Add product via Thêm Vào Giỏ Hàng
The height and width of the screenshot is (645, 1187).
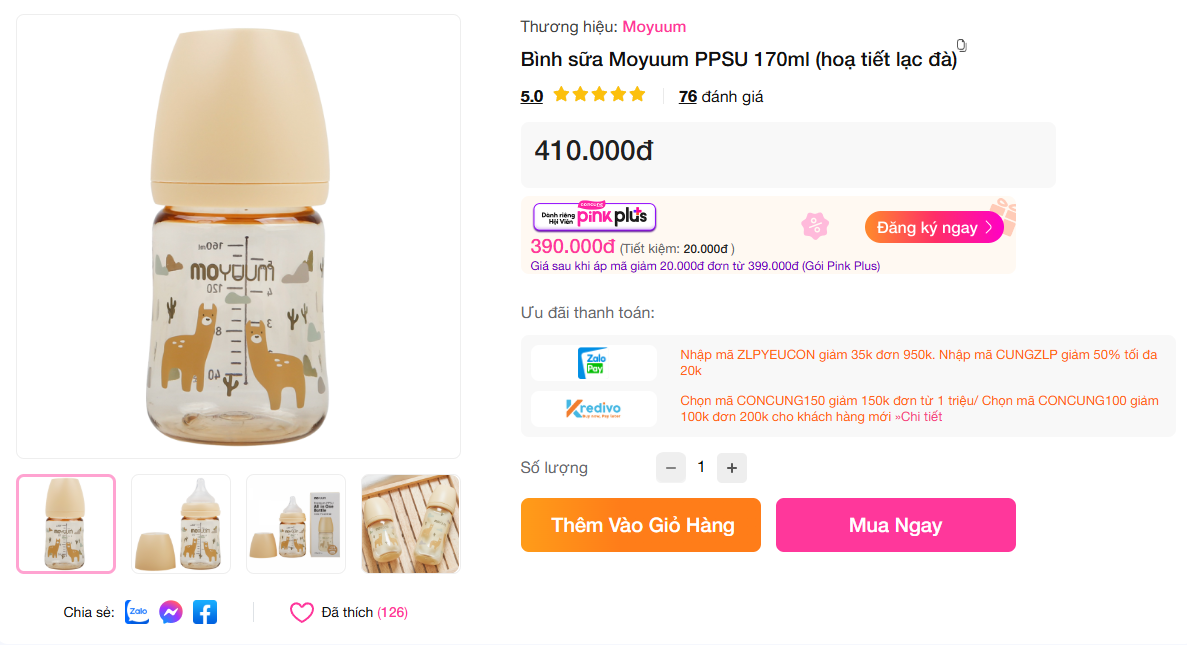coord(640,524)
